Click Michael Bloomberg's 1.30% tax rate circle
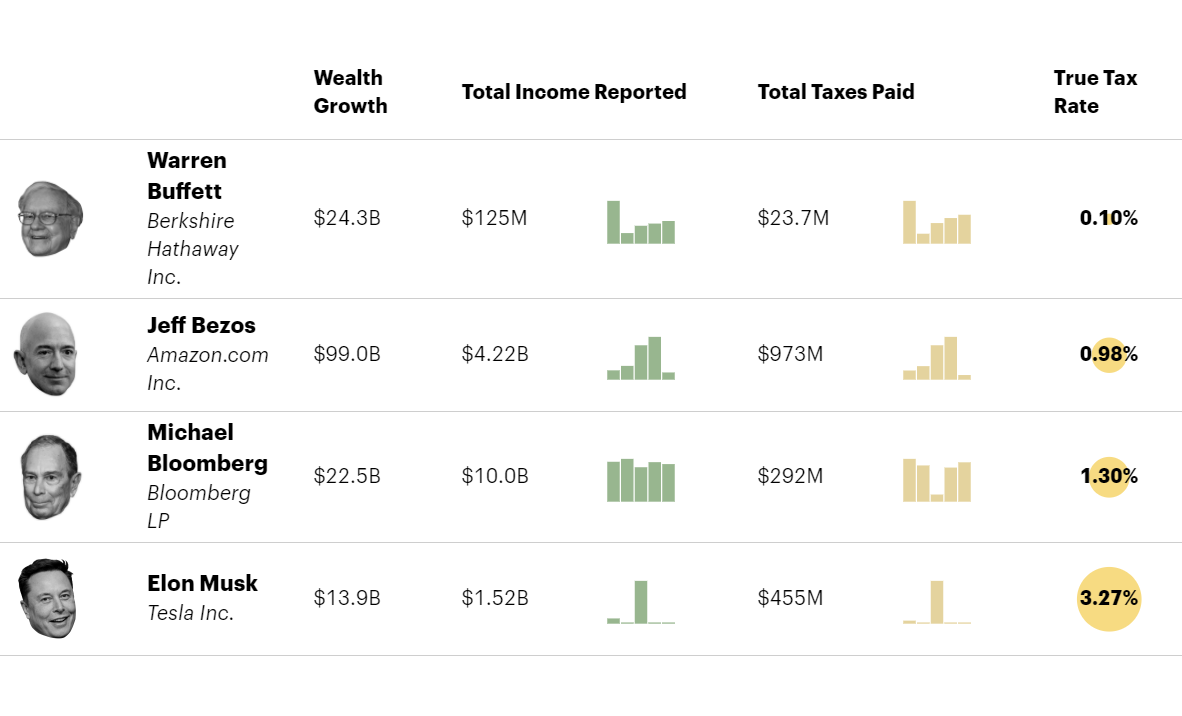Image resolution: width=1182 pixels, height=716 pixels. [x=1109, y=476]
